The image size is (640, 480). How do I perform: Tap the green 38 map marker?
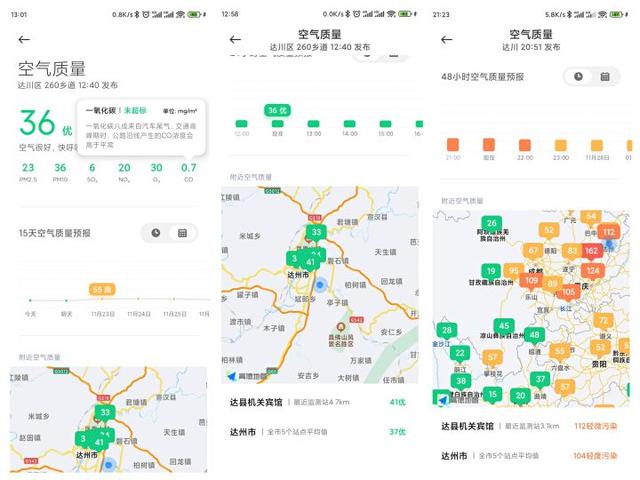coord(461,381)
